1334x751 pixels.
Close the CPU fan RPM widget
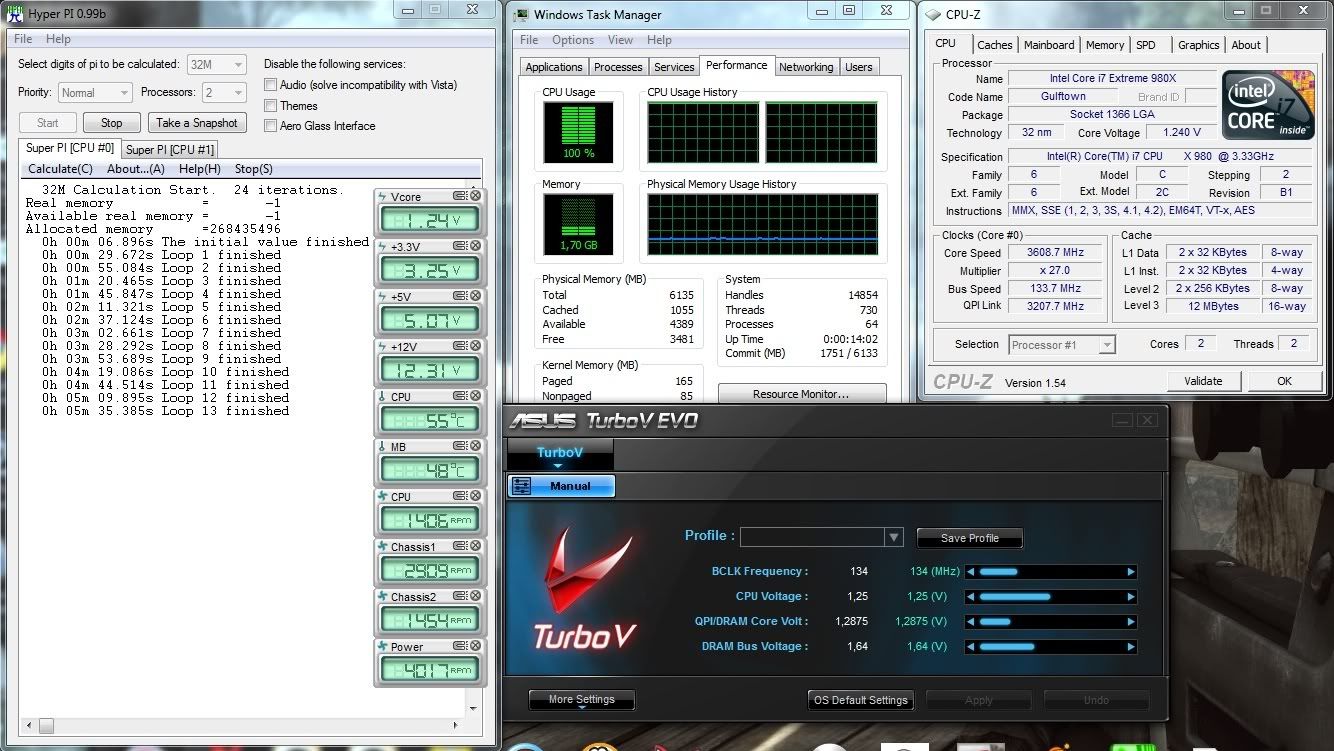pos(475,496)
